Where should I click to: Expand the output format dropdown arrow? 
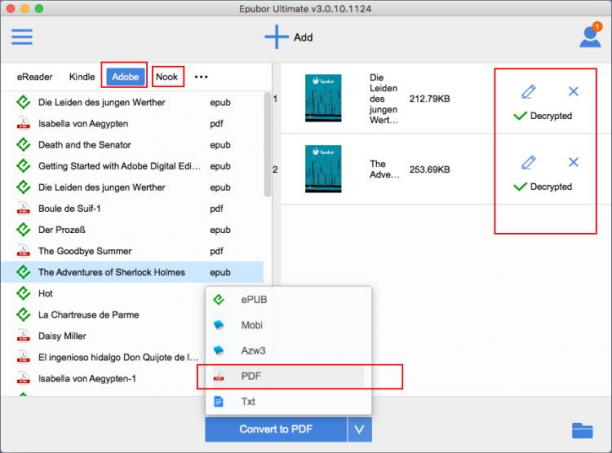(x=359, y=429)
